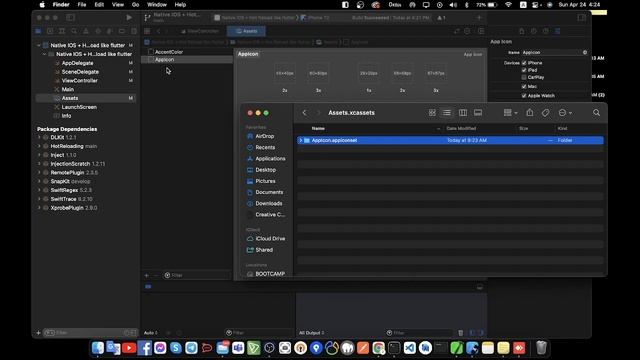
Task: Expand the DLKit package dependency
Action: (x=39, y=138)
